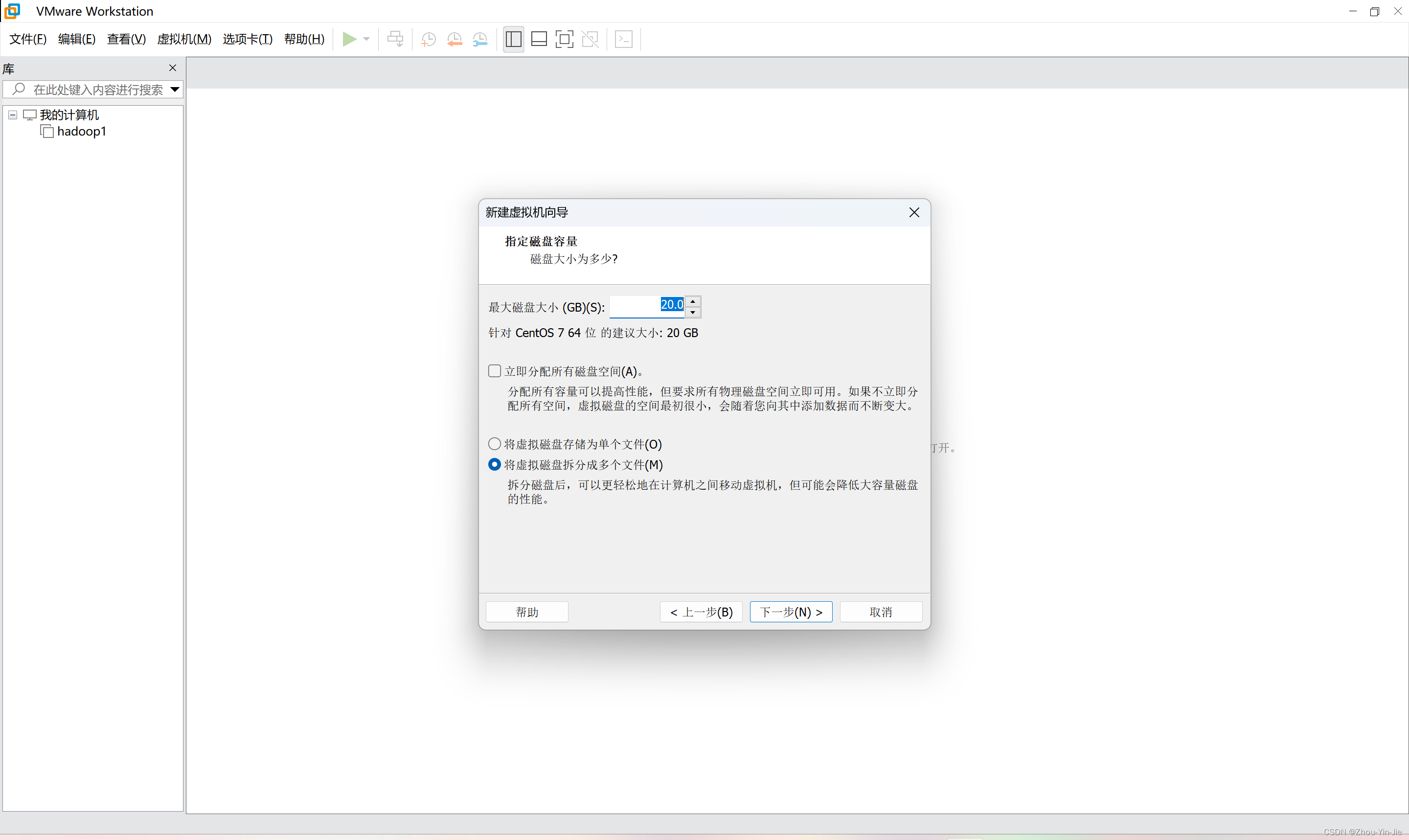Collapse the 我的计算机 tree node

point(12,115)
